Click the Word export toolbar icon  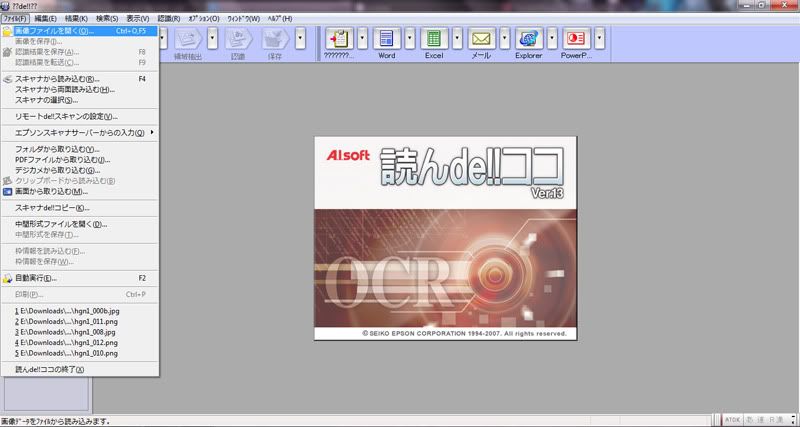click(387, 39)
